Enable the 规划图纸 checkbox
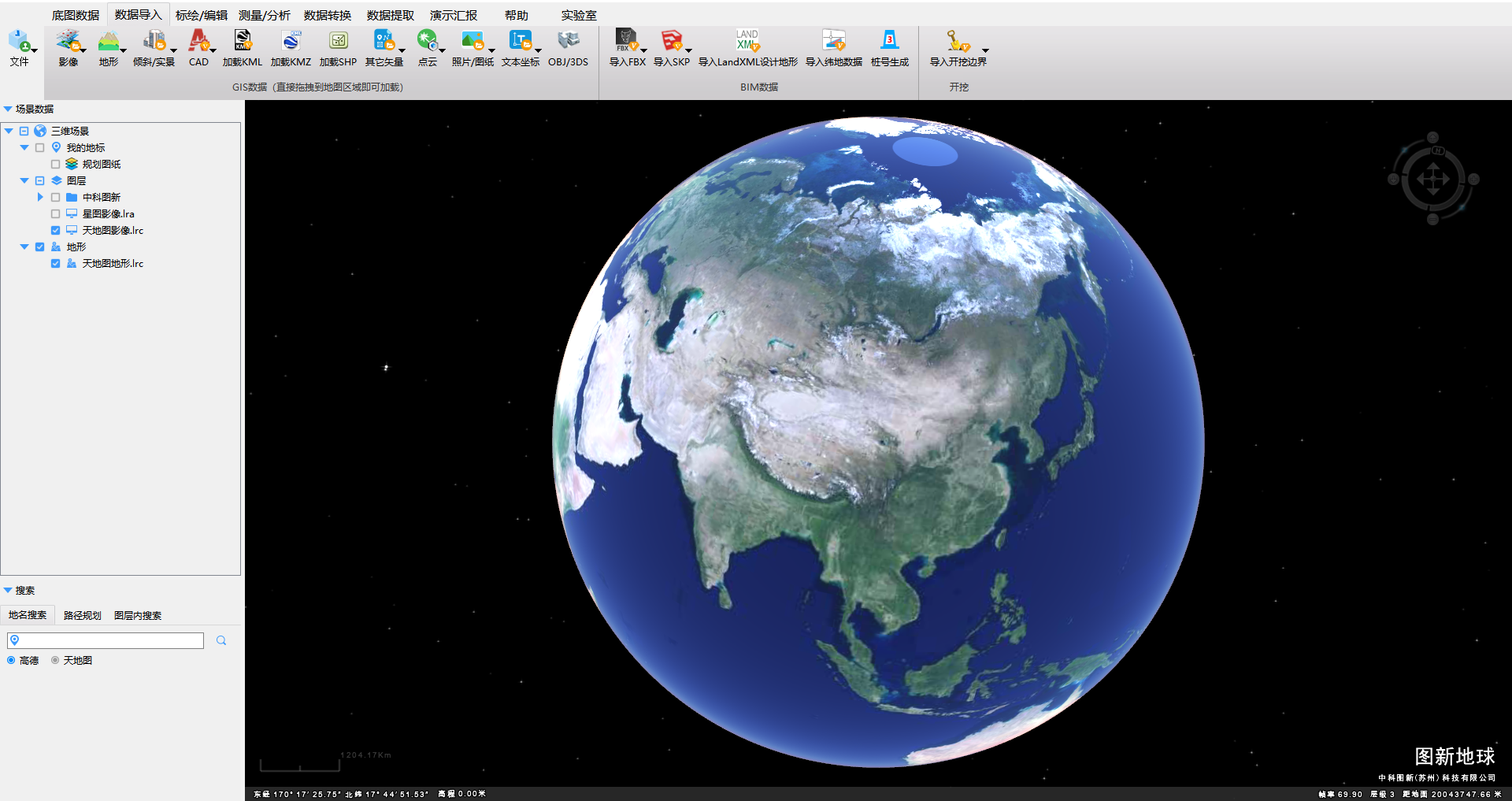This screenshot has width=1512, height=801. pos(55,164)
